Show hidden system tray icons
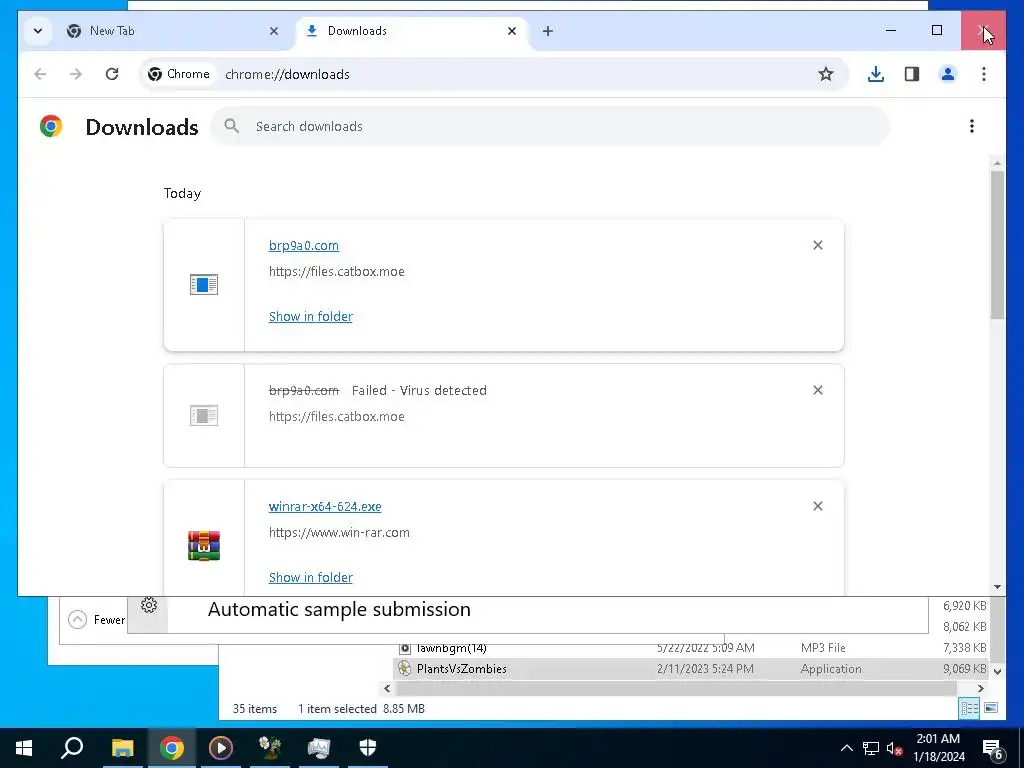 point(846,748)
